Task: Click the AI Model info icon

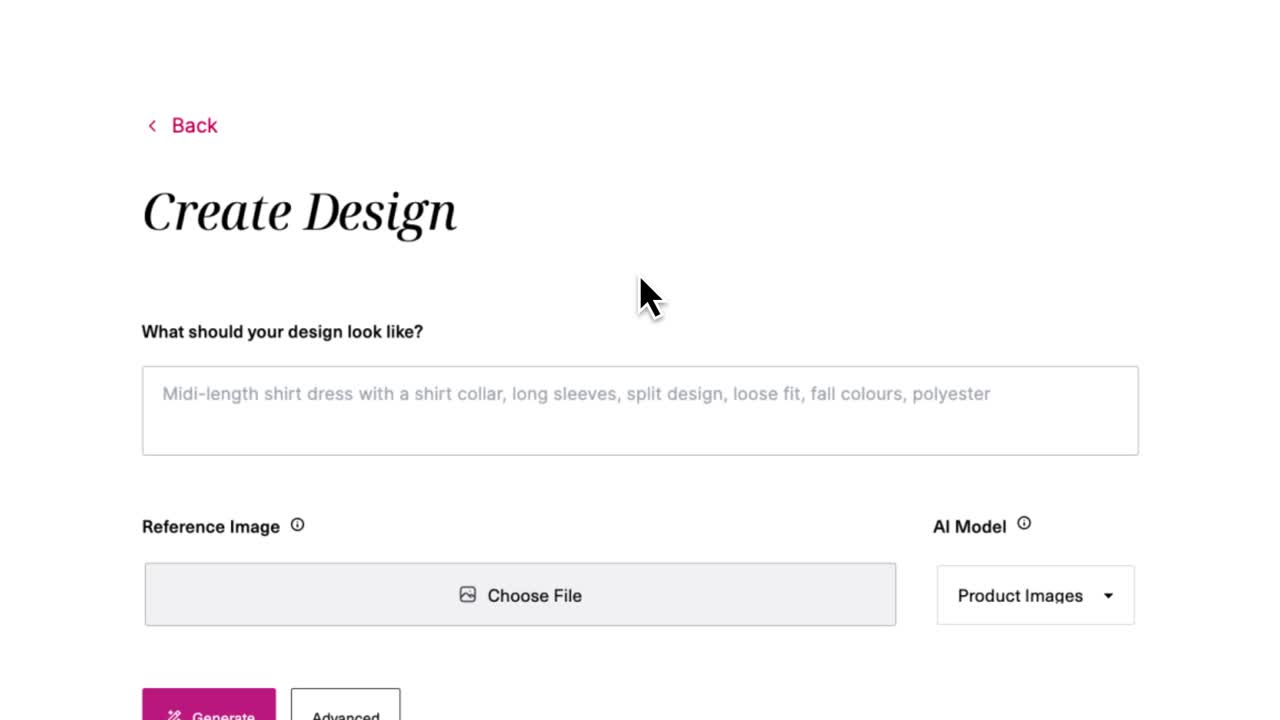Action: tap(1024, 523)
